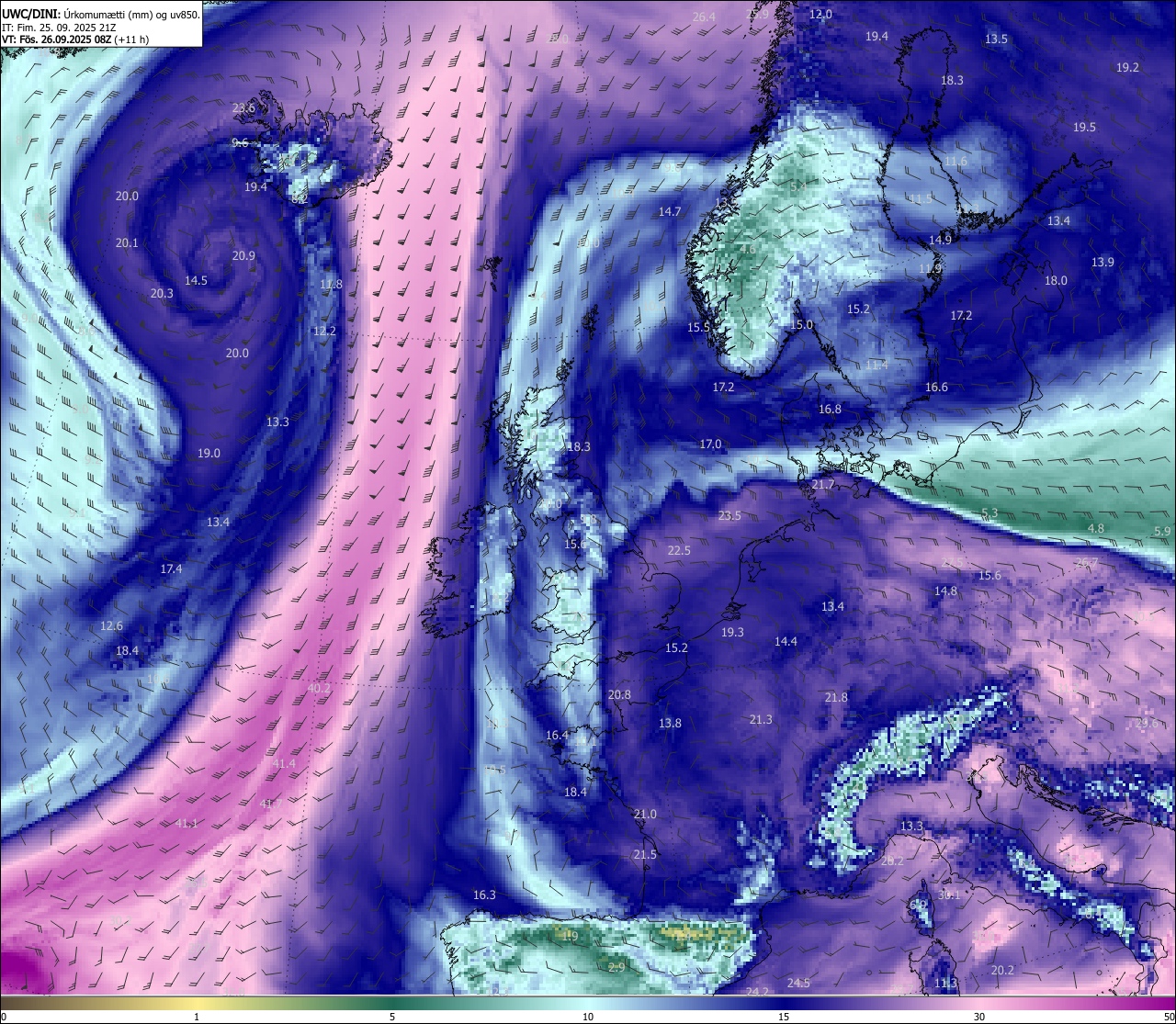
Task: Click the 0 label on the color scale
Action: tap(4, 1017)
